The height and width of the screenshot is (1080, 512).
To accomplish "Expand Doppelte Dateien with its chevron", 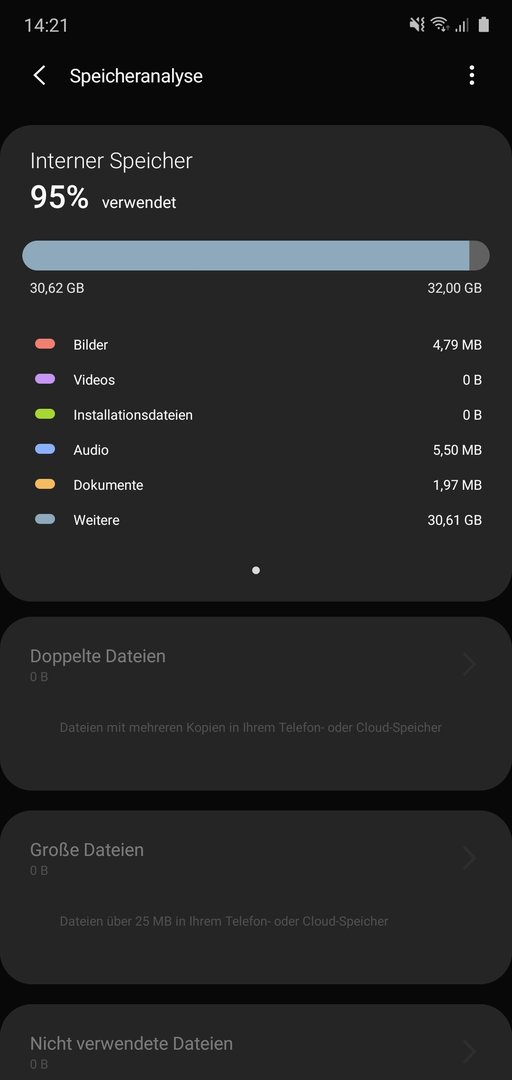I will (469, 665).
